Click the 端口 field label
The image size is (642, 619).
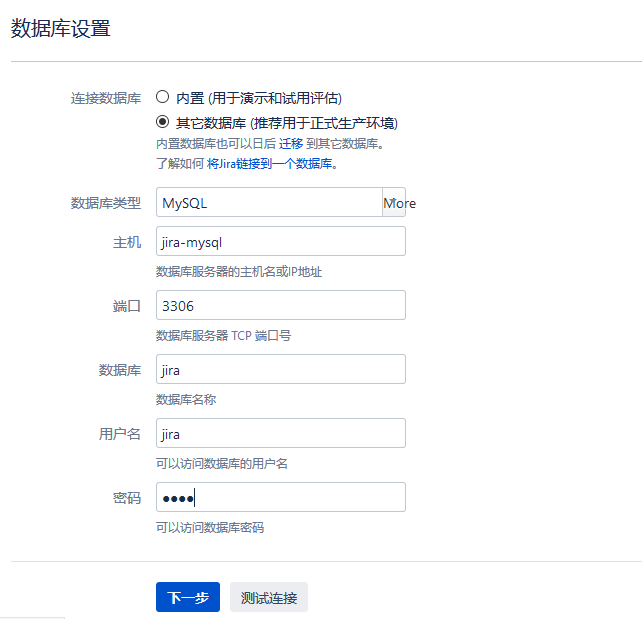(x=127, y=306)
